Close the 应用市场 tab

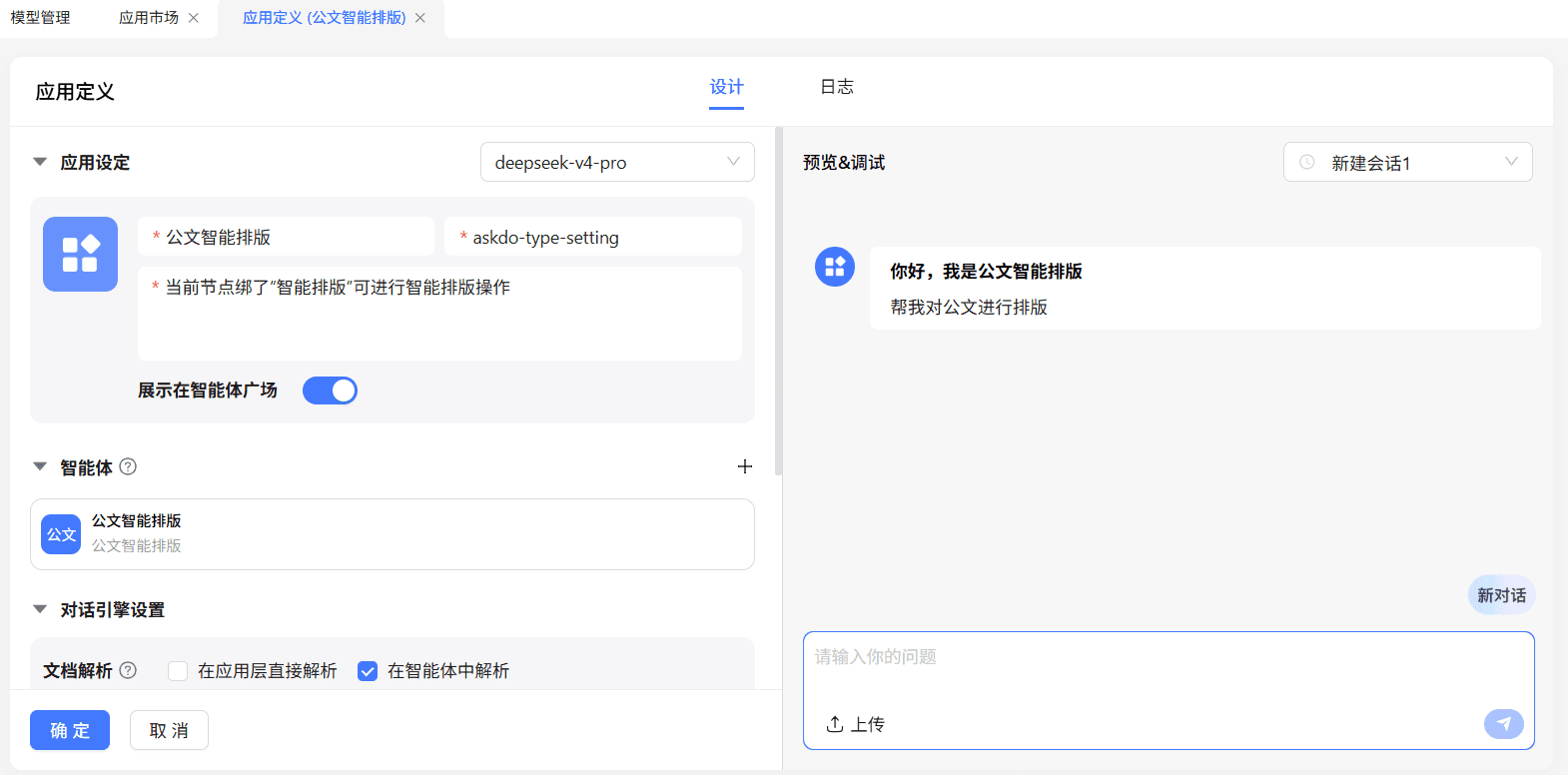click(194, 18)
